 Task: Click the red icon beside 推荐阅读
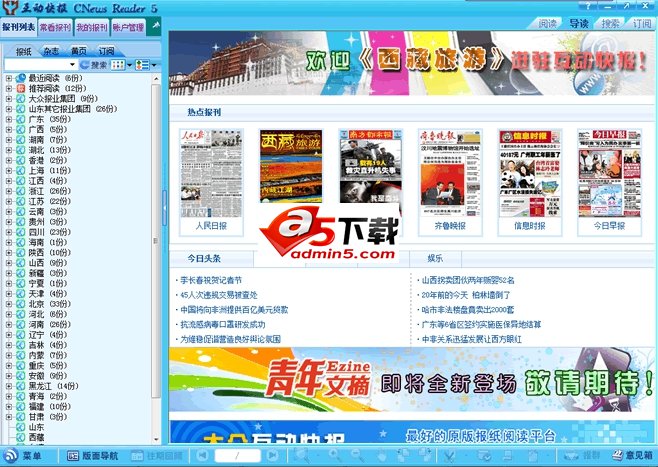tap(21, 88)
